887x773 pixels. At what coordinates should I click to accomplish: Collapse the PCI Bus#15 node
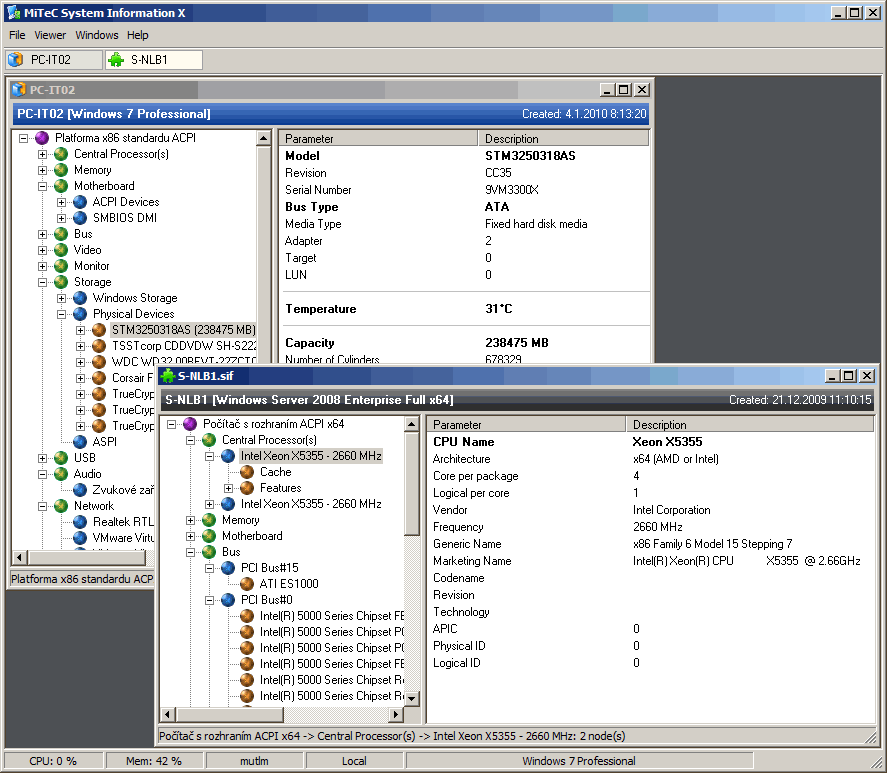(x=210, y=568)
